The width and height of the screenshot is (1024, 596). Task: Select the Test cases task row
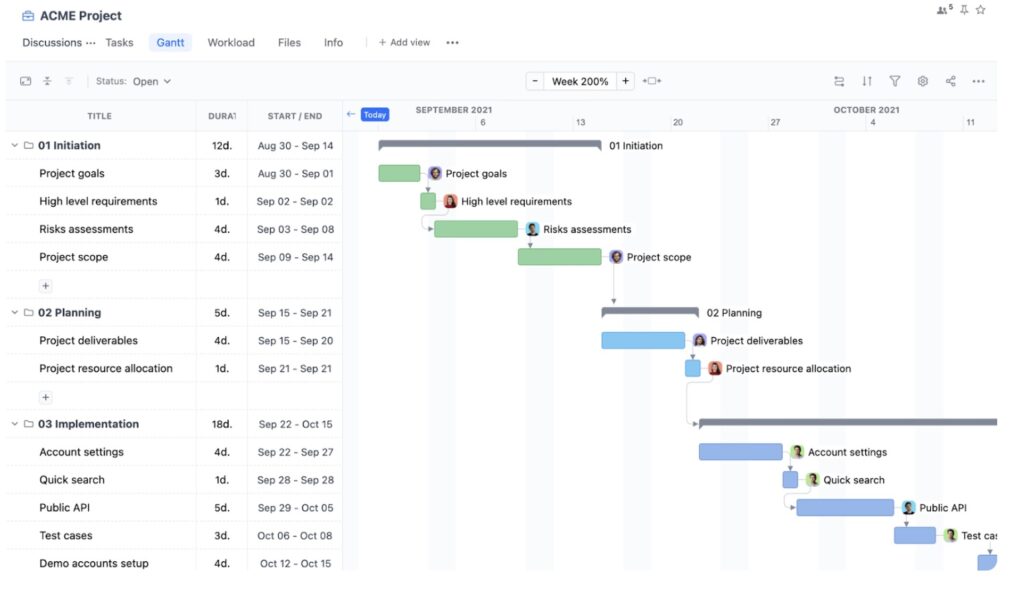tap(174, 535)
